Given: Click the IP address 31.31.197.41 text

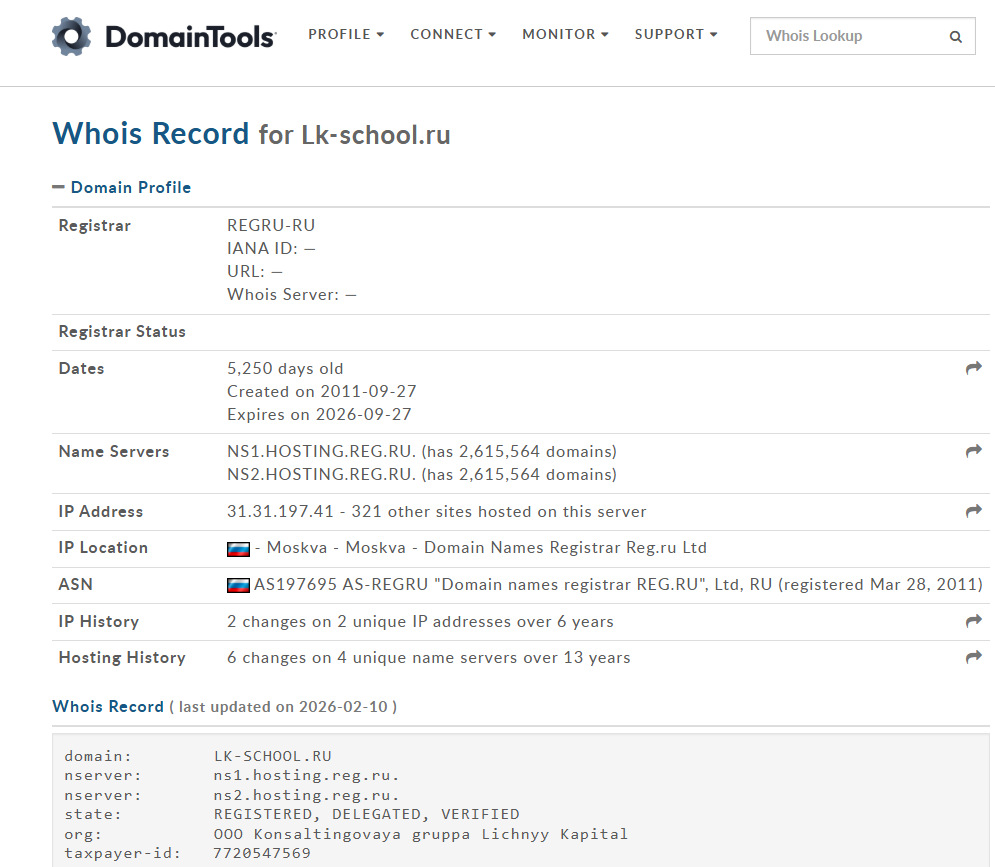Looking at the screenshot, I should point(280,511).
